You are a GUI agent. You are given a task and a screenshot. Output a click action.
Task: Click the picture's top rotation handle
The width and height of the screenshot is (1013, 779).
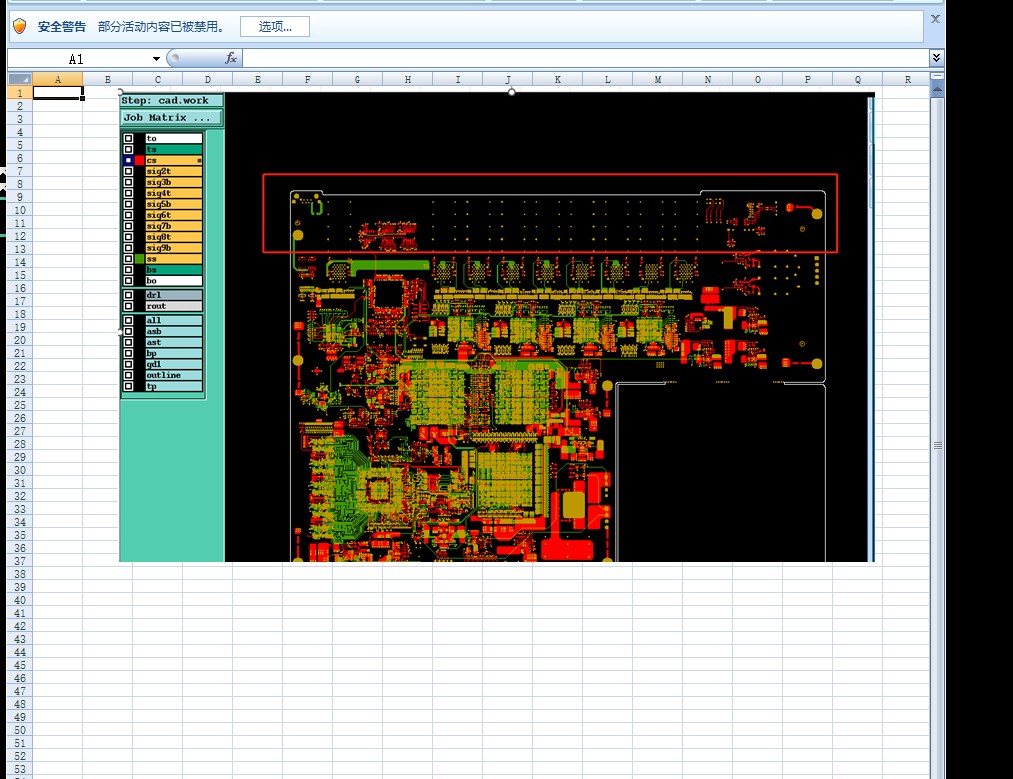[x=511, y=92]
